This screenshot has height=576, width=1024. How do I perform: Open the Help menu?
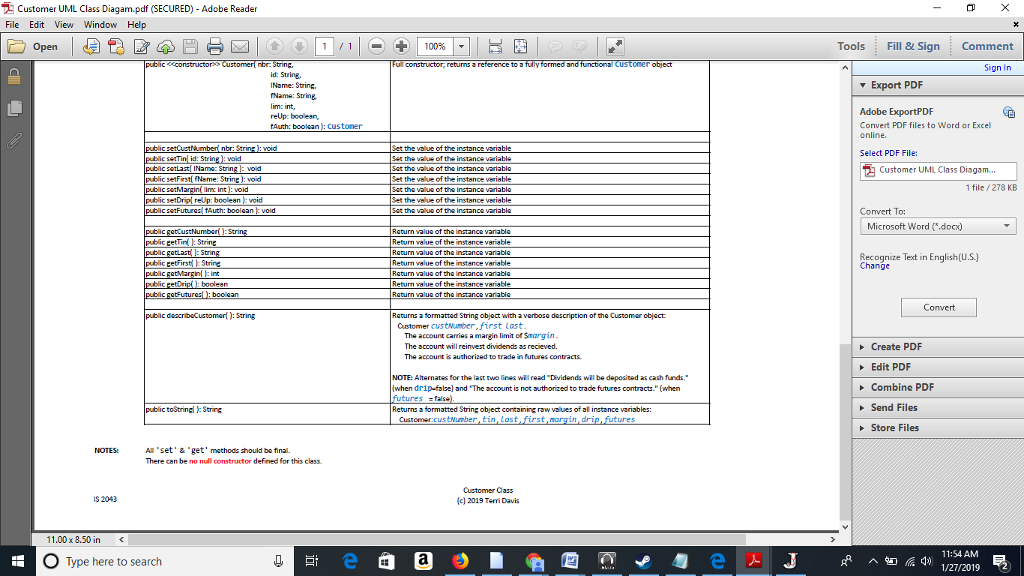point(136,25)
